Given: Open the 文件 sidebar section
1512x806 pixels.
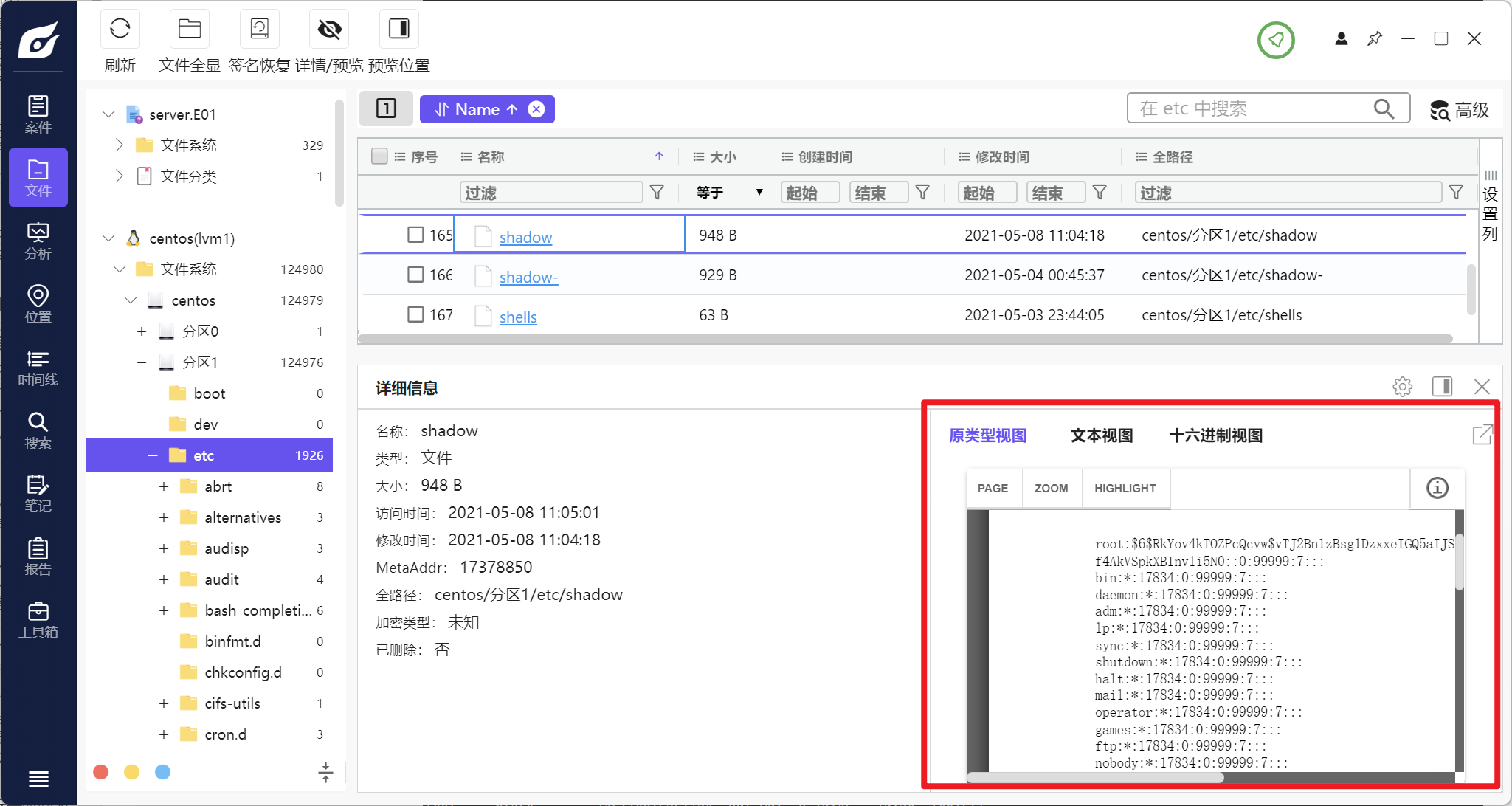Looking at the screenshot, I should pyautogui.click(x=38, y=177).
